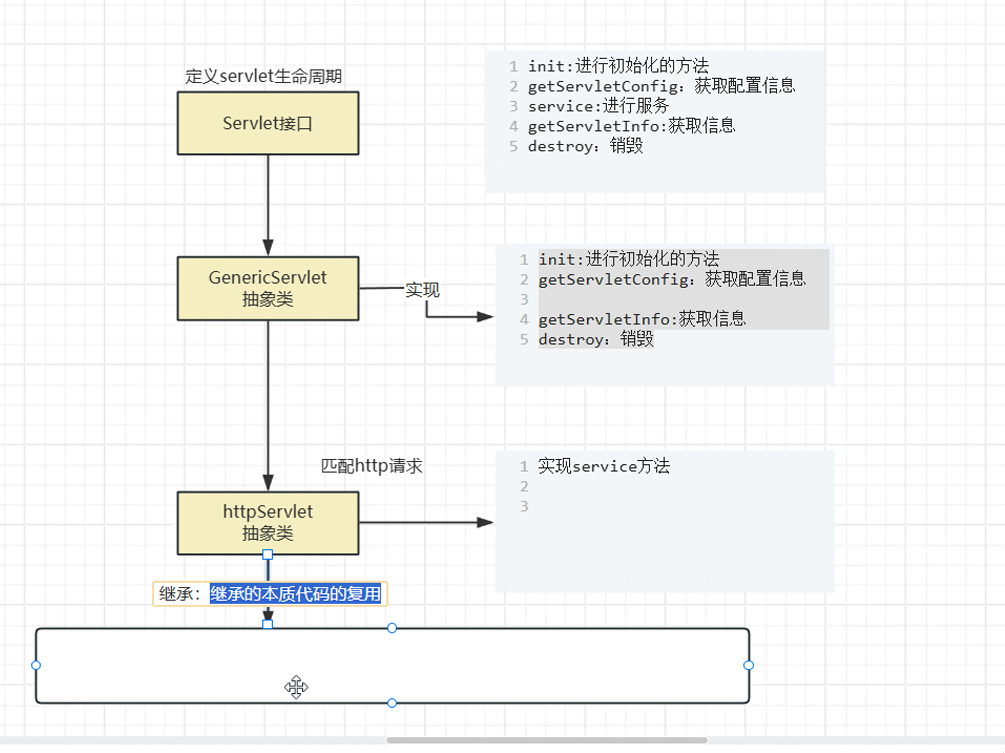Click 'getServletInfo:获取信息' in the top code block
This screenshot has height=753, width=1005.
coord(631,126)
